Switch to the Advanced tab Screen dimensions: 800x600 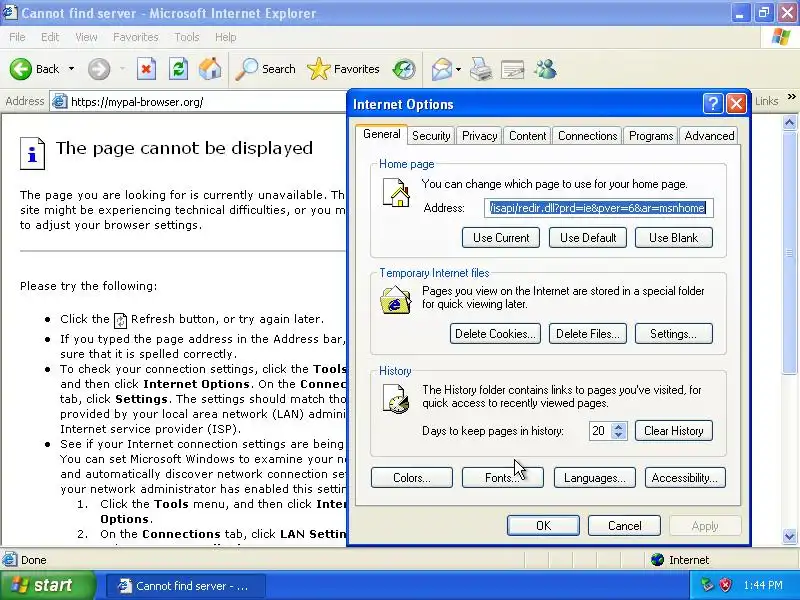point(709,136)
